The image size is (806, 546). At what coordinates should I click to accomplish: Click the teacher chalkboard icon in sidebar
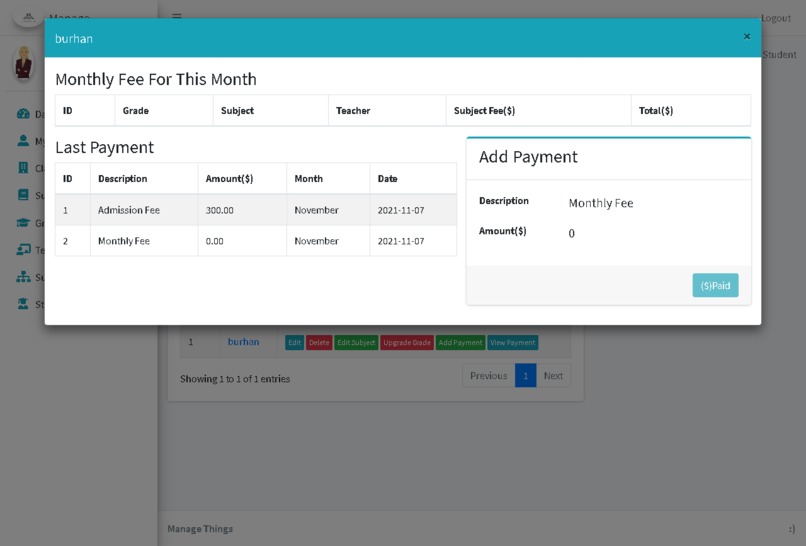(x=23, y=250)
